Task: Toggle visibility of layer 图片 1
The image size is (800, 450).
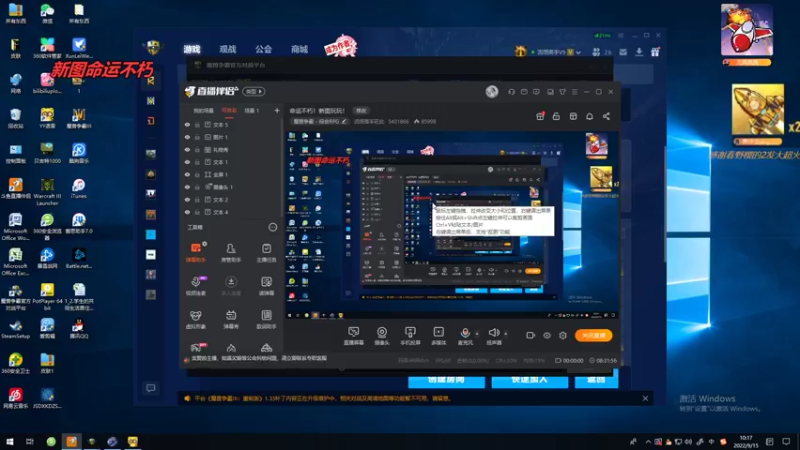Action: (x=187, y=137)
